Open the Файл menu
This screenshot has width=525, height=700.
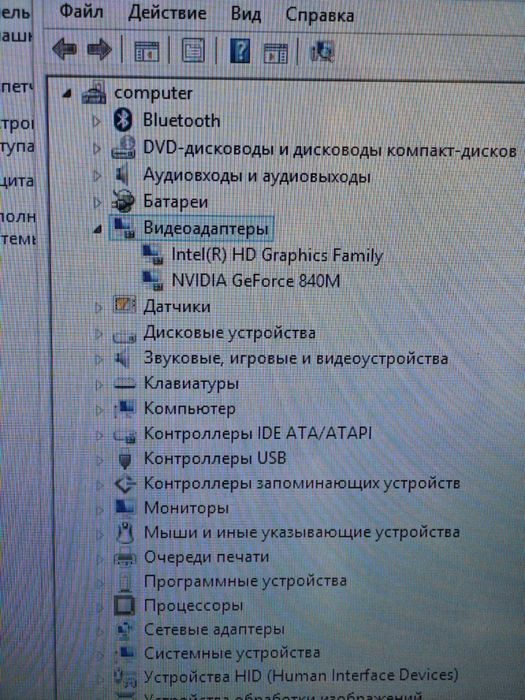[81, 11]
